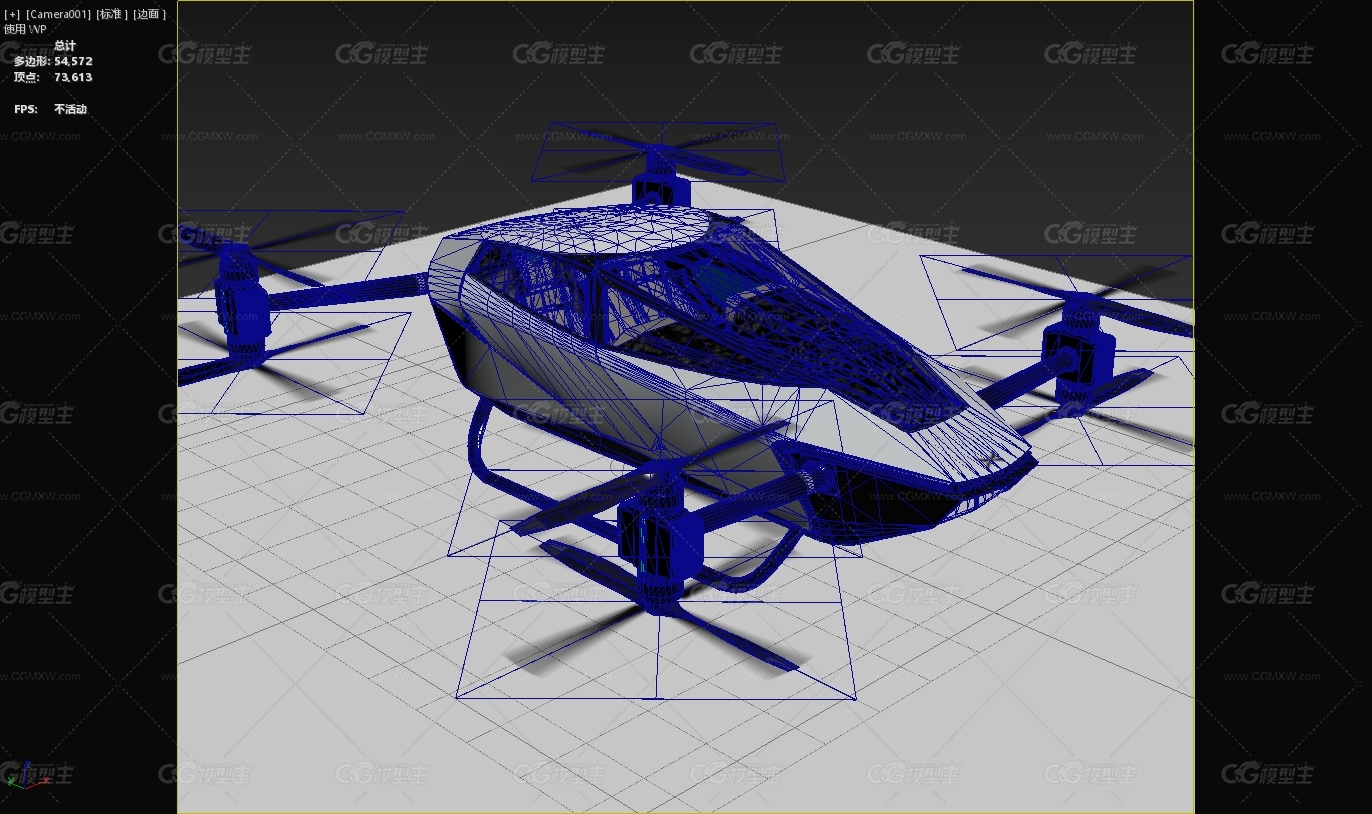The height and width of the screenshot is (814, 1372).
Task: Open the [+] viewport general menu
Action: point(12,14)
